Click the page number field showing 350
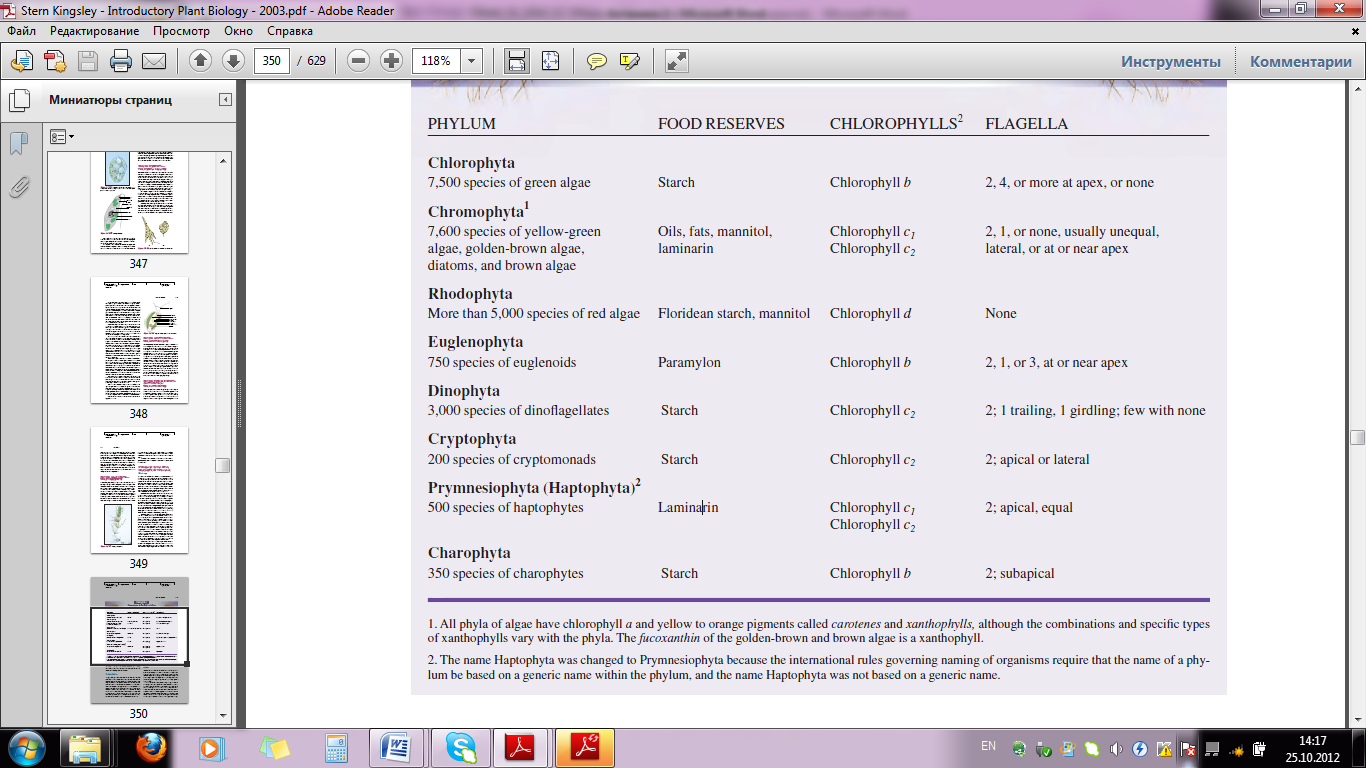The height and width of the screenshot is (768, 1366). [272, 61]
